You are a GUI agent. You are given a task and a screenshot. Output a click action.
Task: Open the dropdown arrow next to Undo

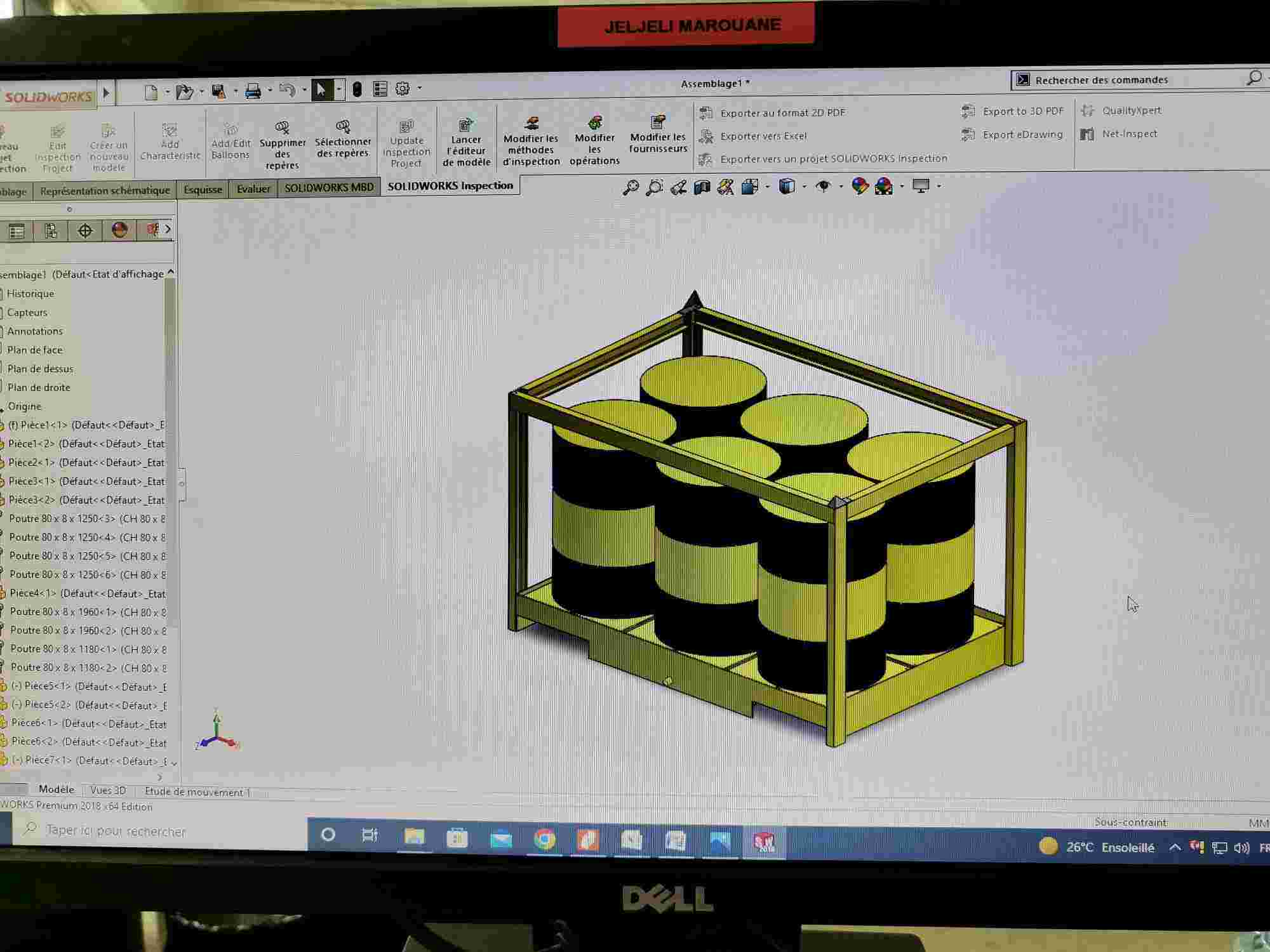click(304, 90)
